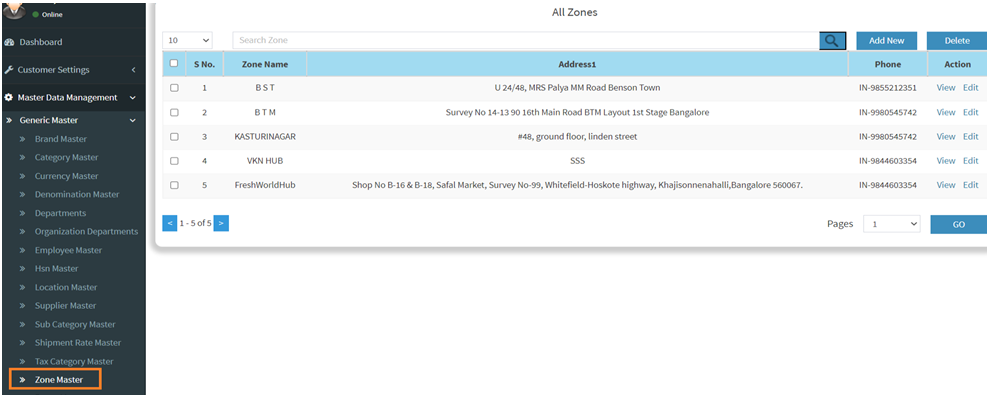Click the Customer Settings wrench icon
This screenshot has height=395, width=997.
coord(9,70)
